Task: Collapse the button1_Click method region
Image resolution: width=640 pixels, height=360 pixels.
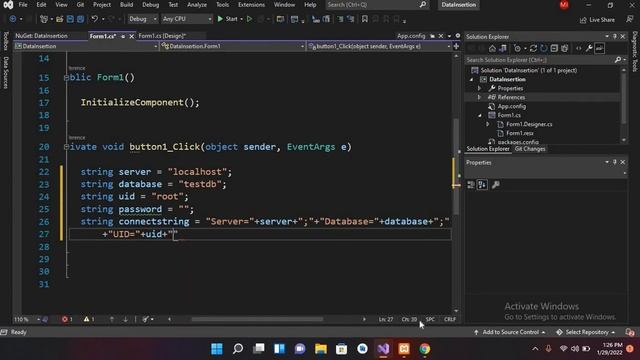Action: pyautogui.click(x=66, y=147)
